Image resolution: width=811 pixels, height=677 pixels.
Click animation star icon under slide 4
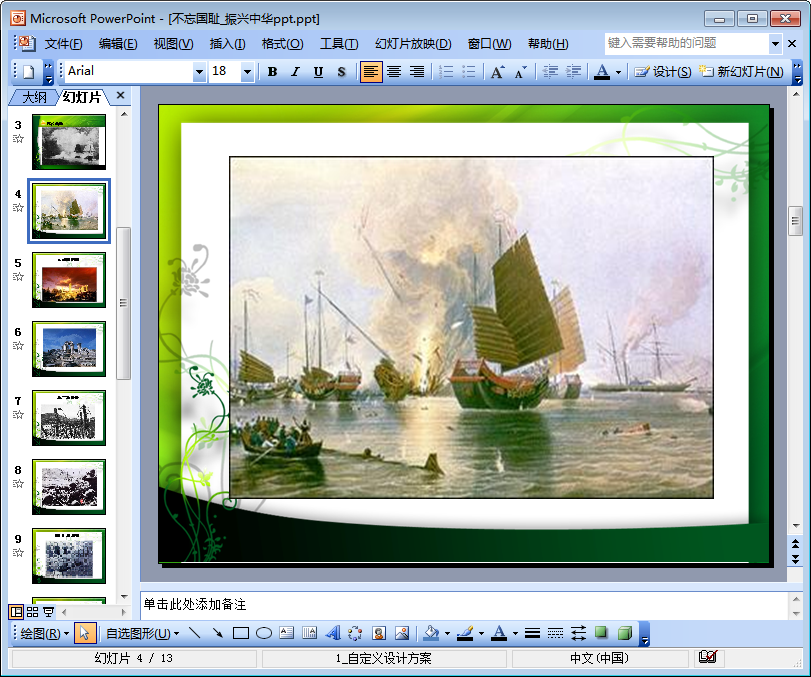click(x=18, y=207)
